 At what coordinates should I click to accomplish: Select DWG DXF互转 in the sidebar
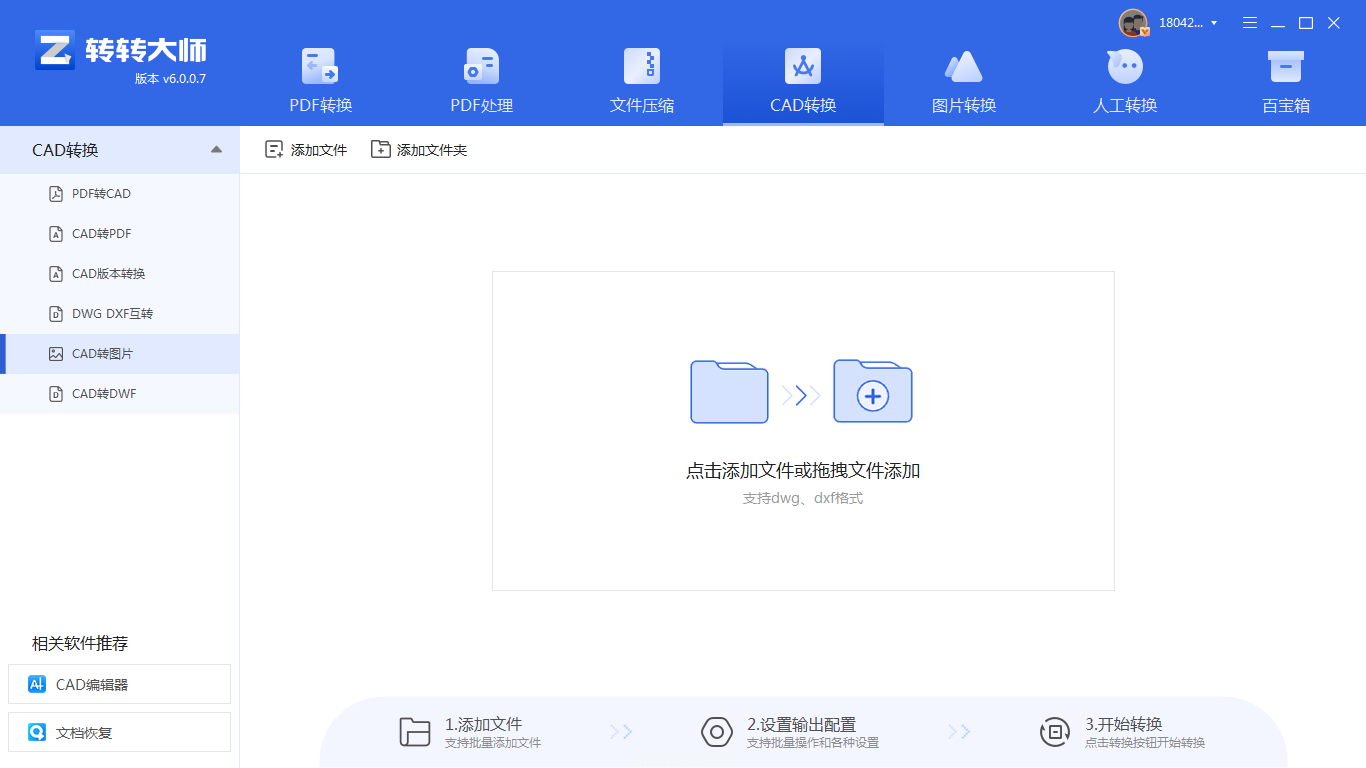coord(120,314)
